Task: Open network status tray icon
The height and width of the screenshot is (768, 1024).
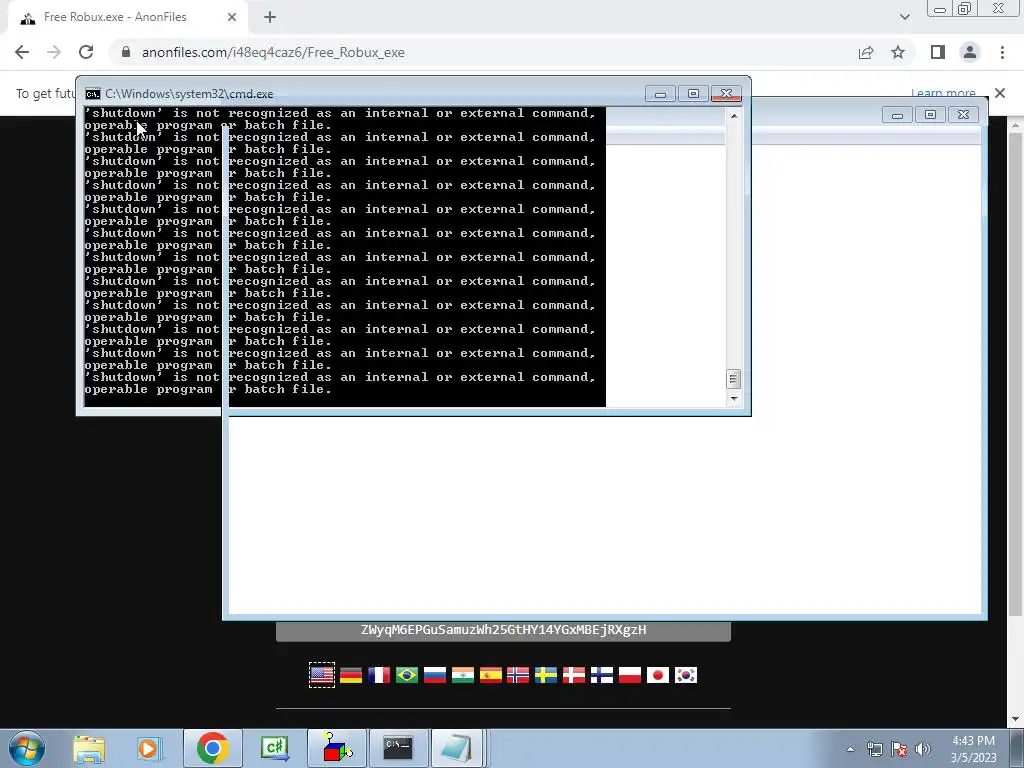Action: click(874, 749)
